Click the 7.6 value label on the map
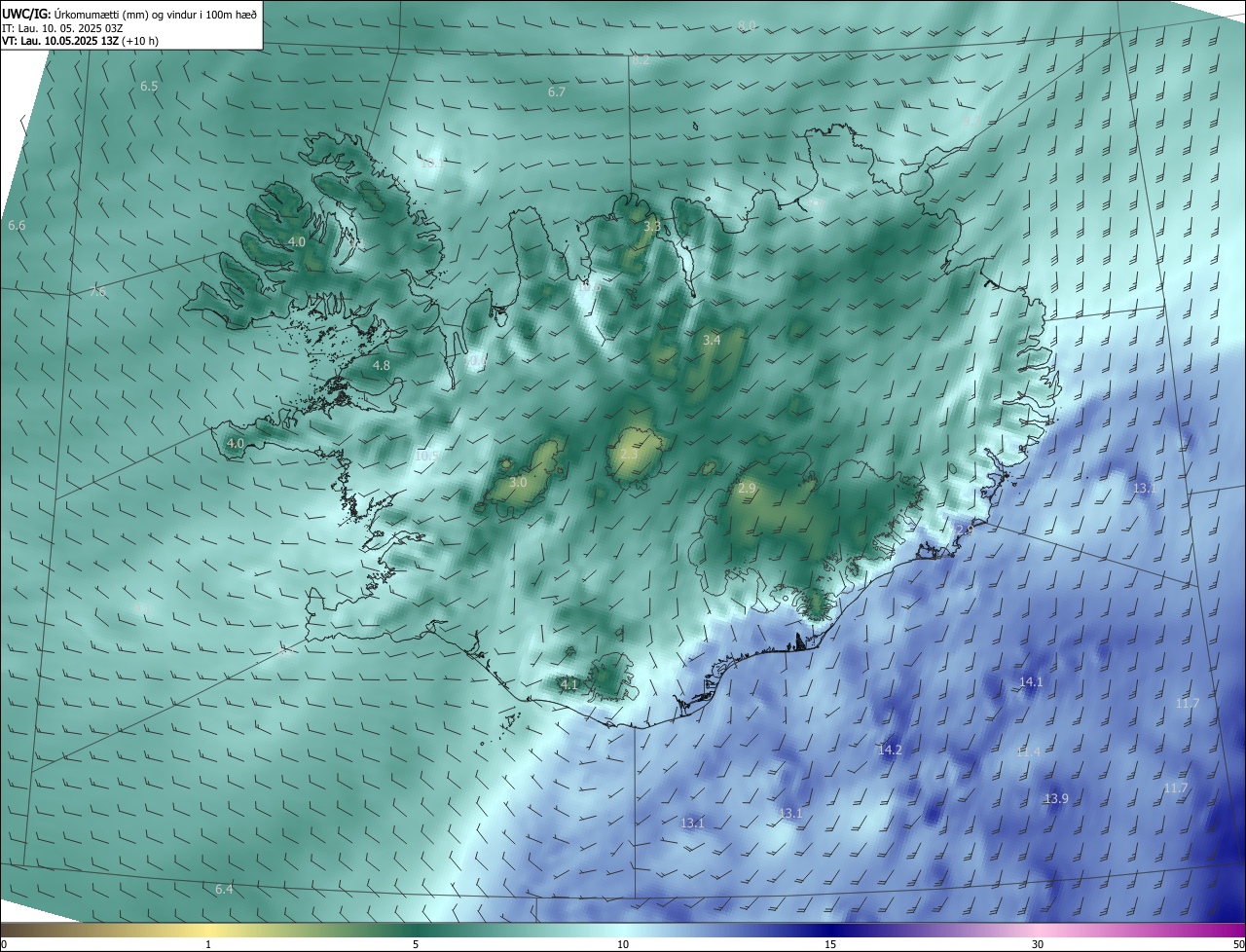The height and width of the screenshot is (952, 1246). tap(97, 292)
